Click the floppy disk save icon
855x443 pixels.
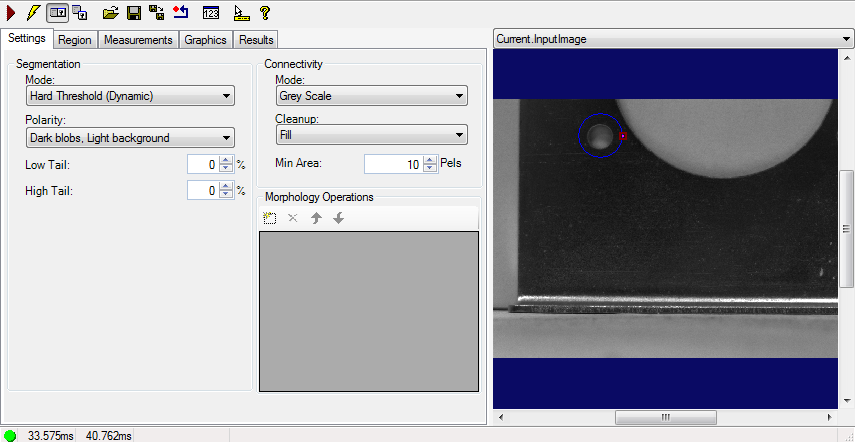click(133, 13)
